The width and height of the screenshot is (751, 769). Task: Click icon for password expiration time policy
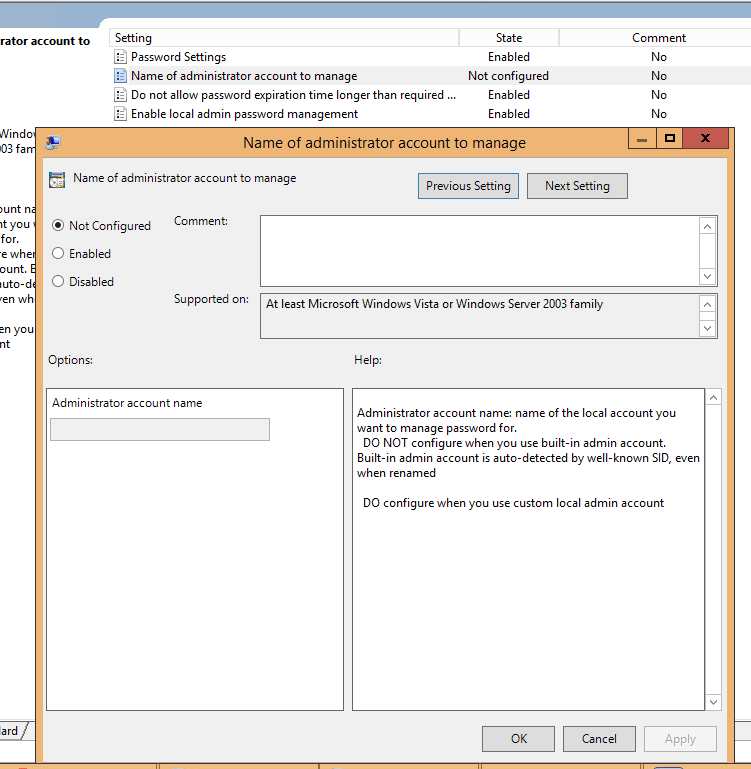pyautogui.click(x=121, y=95)
